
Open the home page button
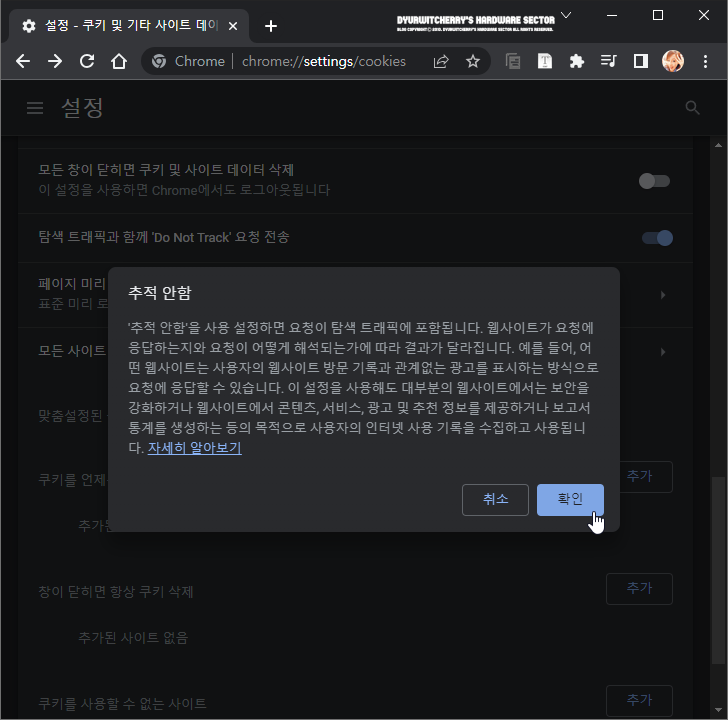click(x=119, y=61)
